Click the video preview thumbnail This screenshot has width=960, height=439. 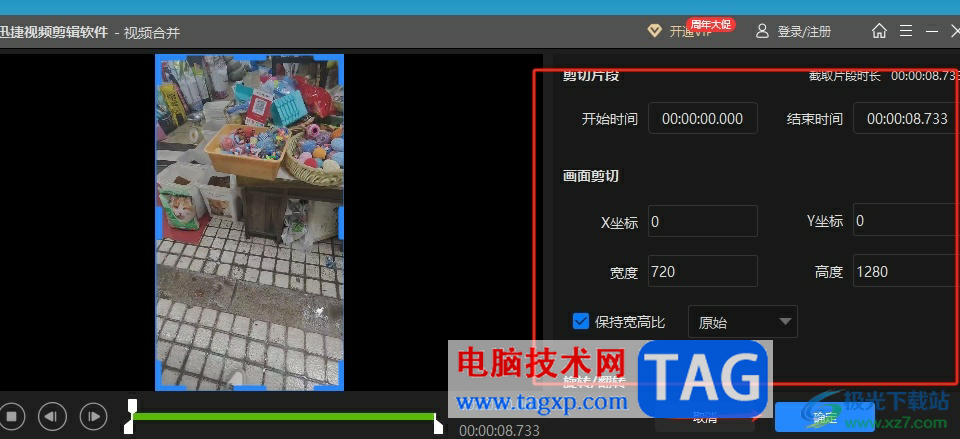[x=249, y=222]
